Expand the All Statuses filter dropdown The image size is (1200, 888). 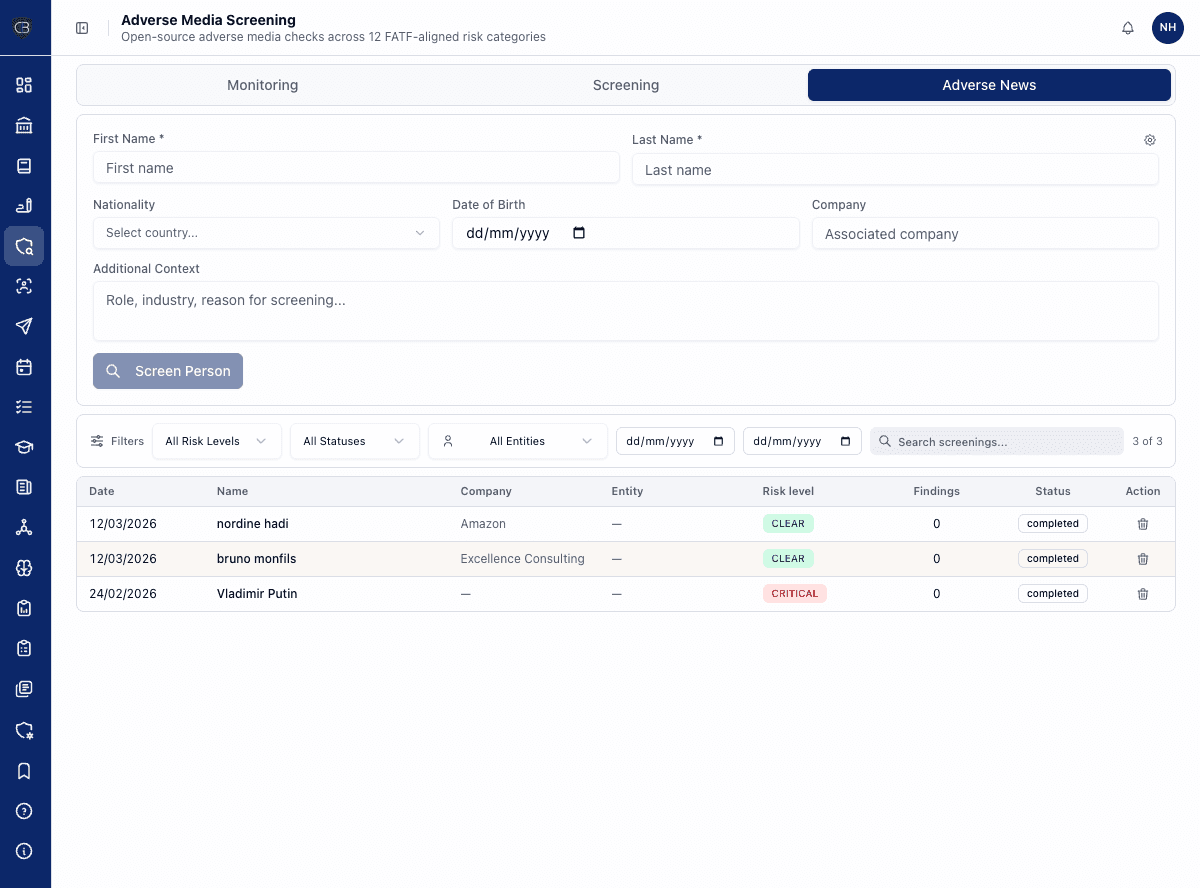[355, 440]
